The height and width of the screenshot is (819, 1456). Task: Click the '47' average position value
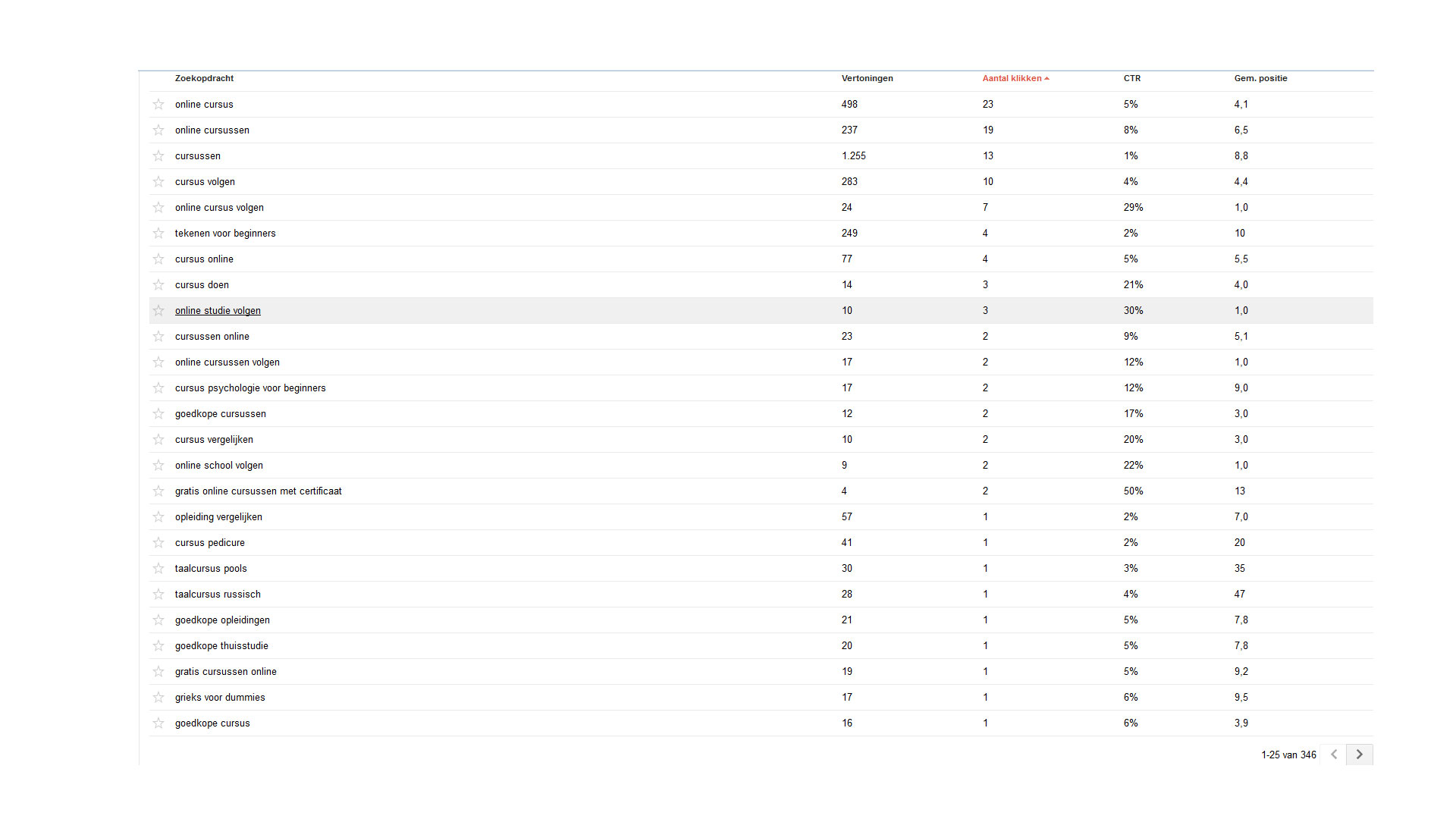[1239, 595]
